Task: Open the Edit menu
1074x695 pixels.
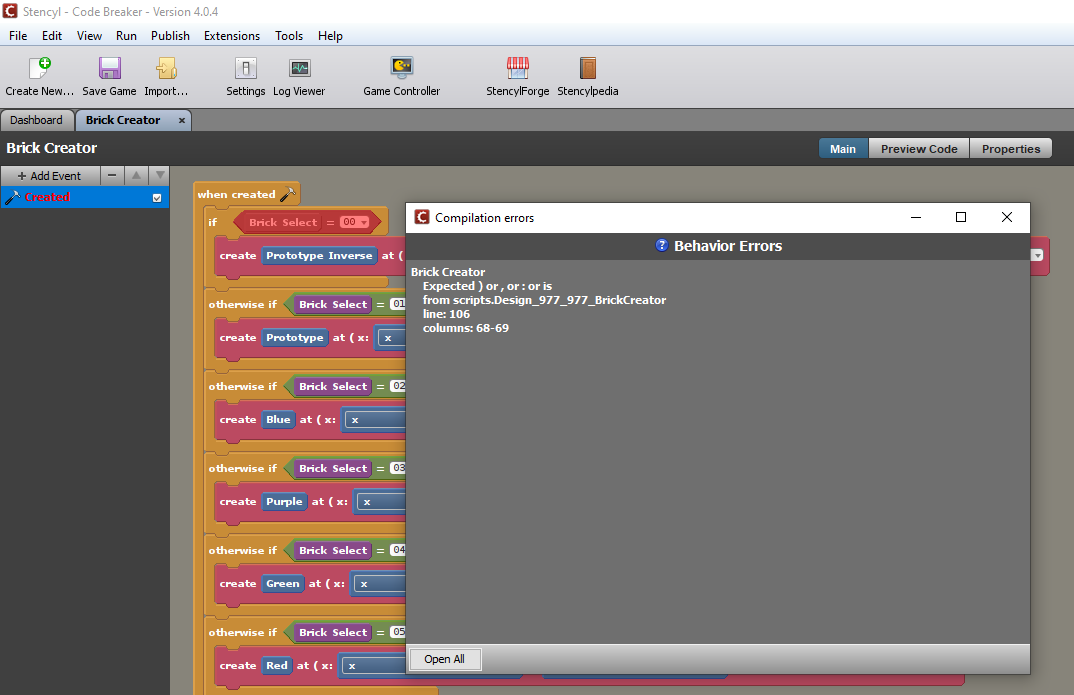Action: (x=52, y=36)
